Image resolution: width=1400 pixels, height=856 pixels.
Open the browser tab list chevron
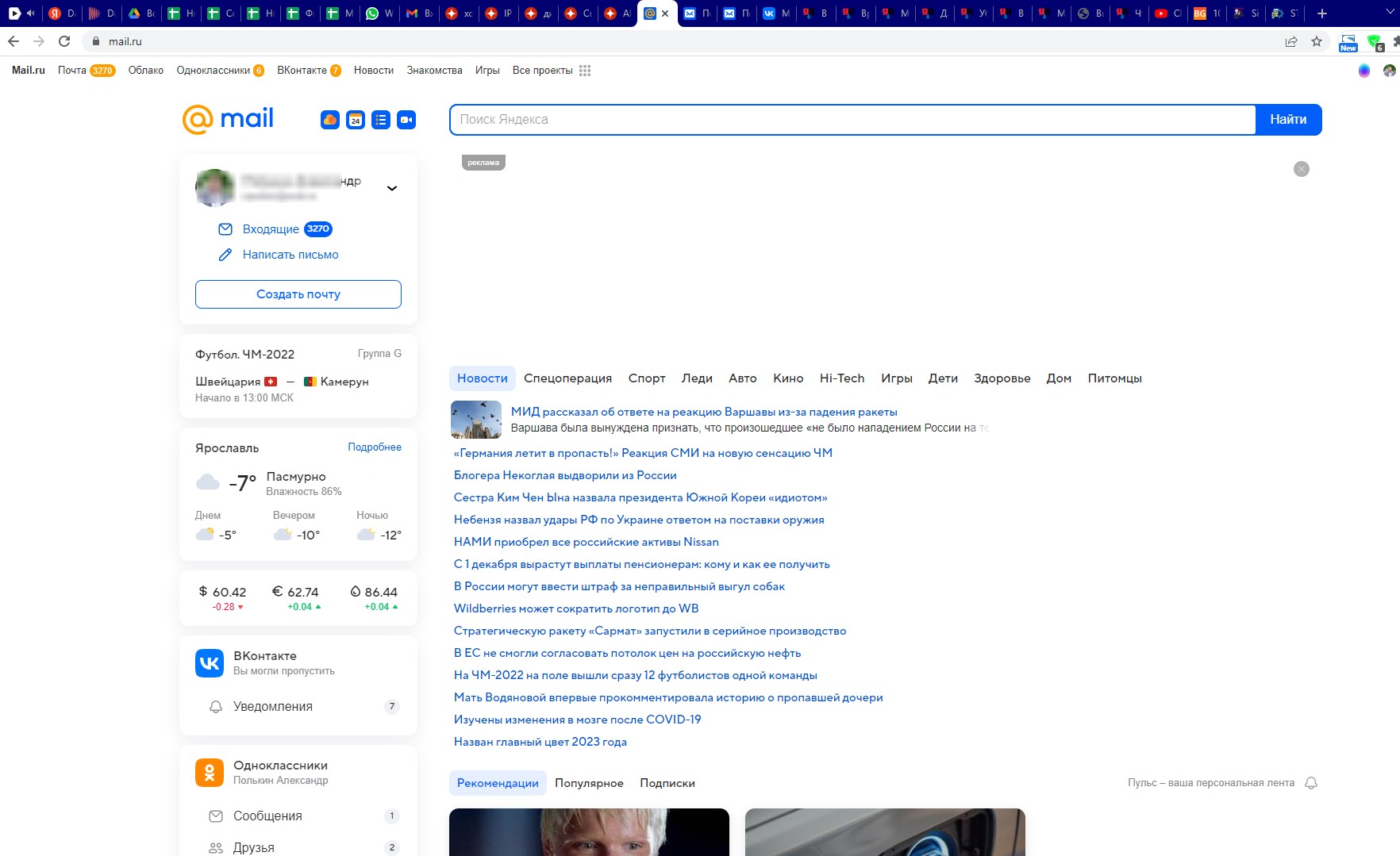click(x=1390, y=12)
